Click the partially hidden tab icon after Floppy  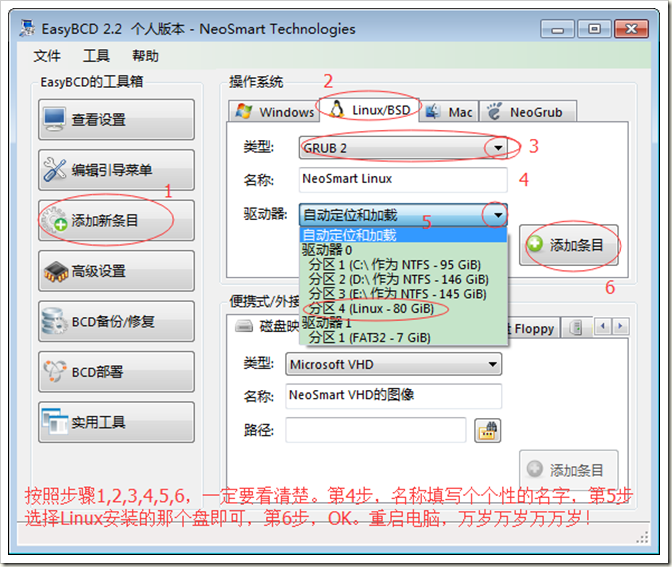(x=576, y=328)
